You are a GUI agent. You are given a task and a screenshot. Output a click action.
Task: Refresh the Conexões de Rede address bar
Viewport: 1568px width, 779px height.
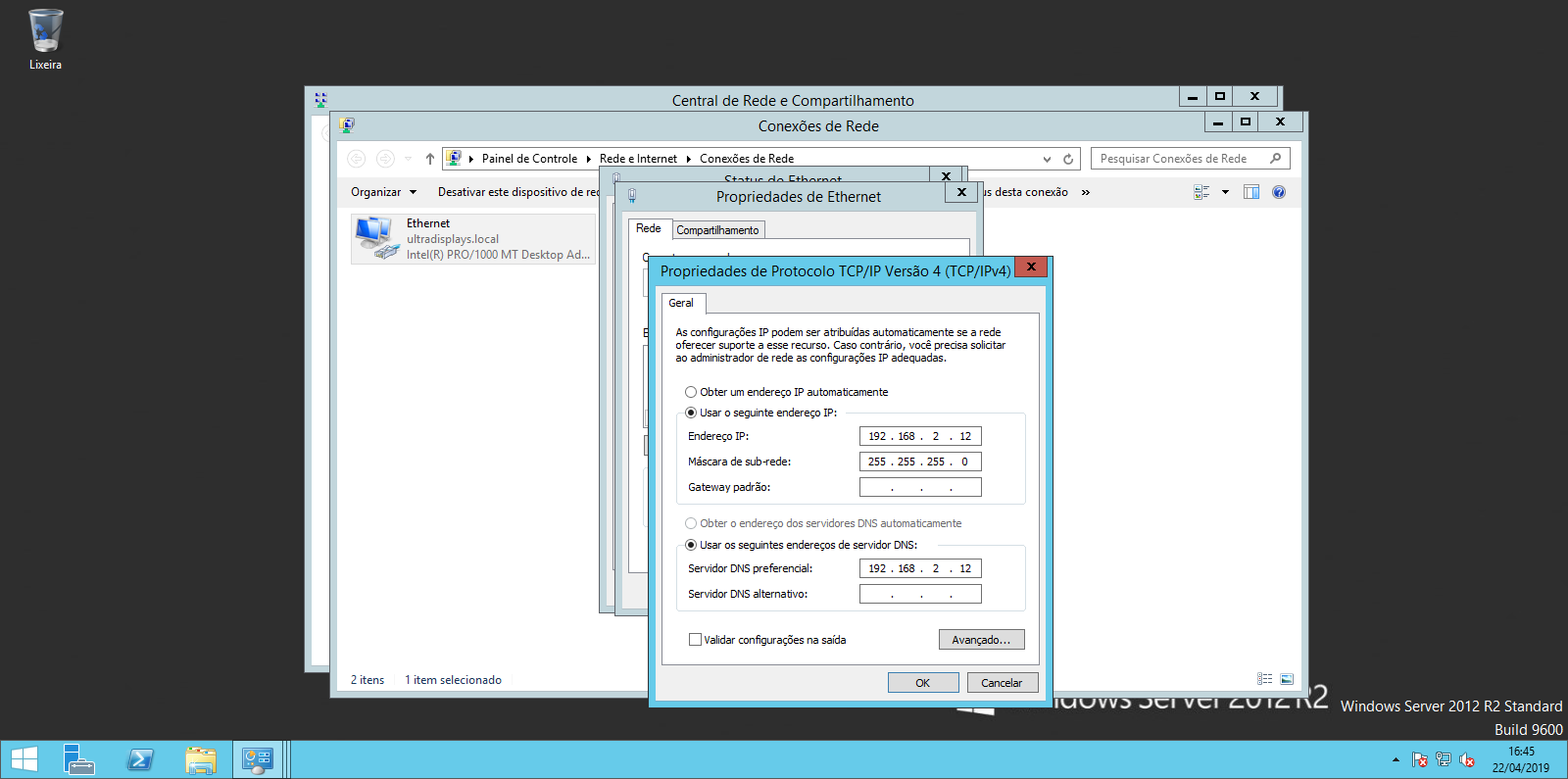(x=1068, y=159)
